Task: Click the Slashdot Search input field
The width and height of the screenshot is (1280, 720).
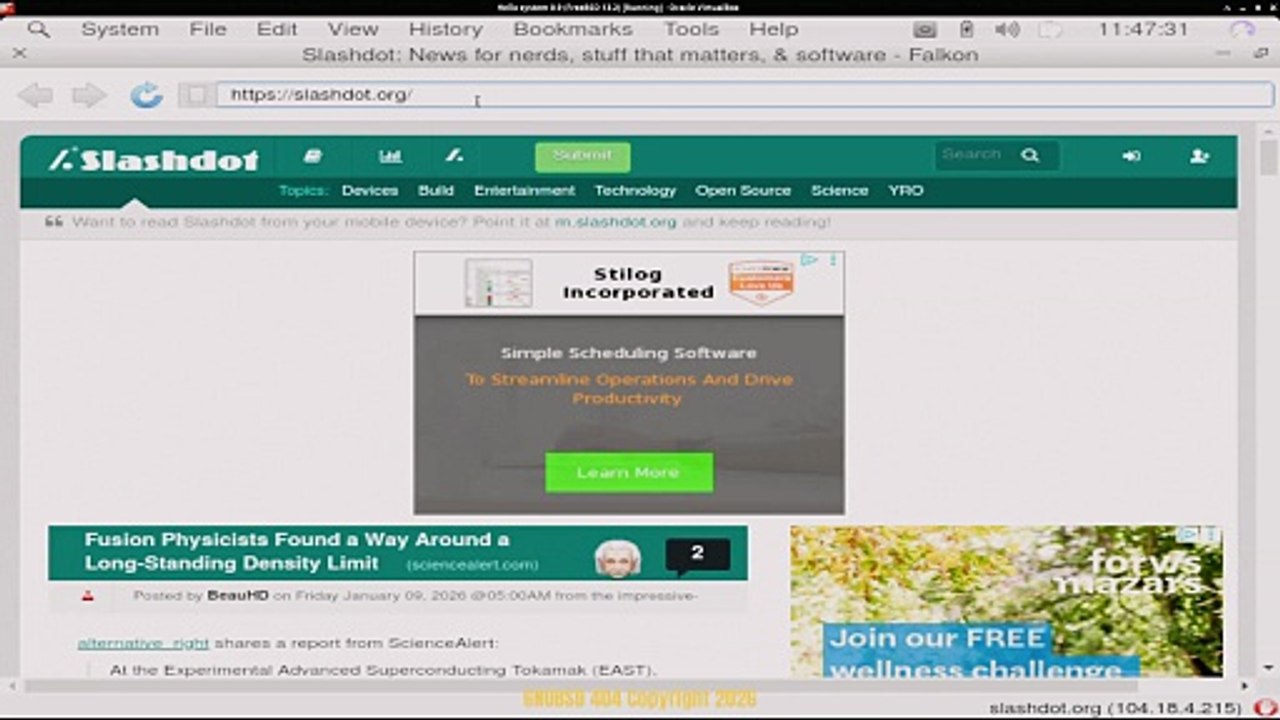Action: click(976, 155)
